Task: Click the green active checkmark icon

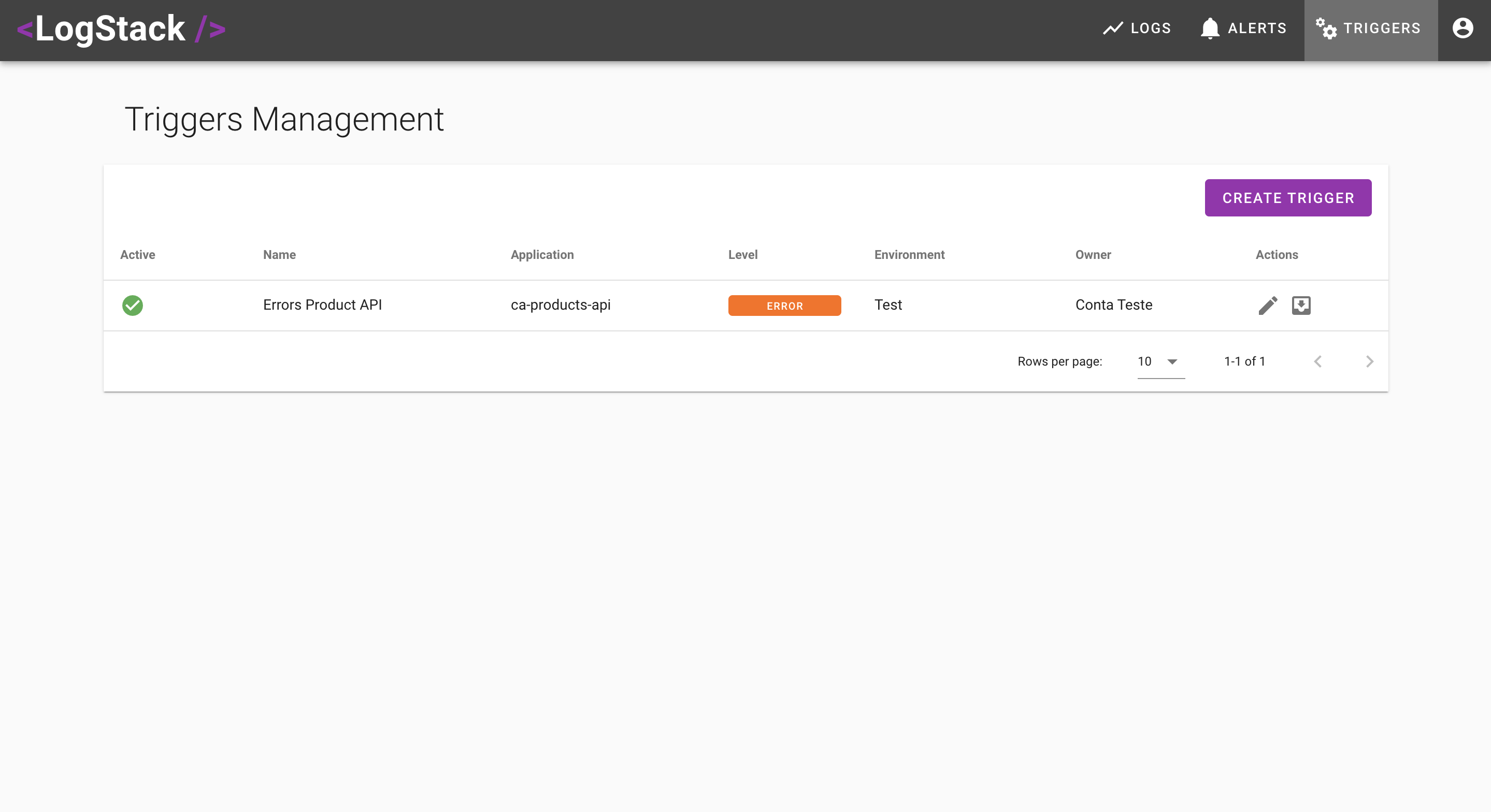Action: (133, 305)
